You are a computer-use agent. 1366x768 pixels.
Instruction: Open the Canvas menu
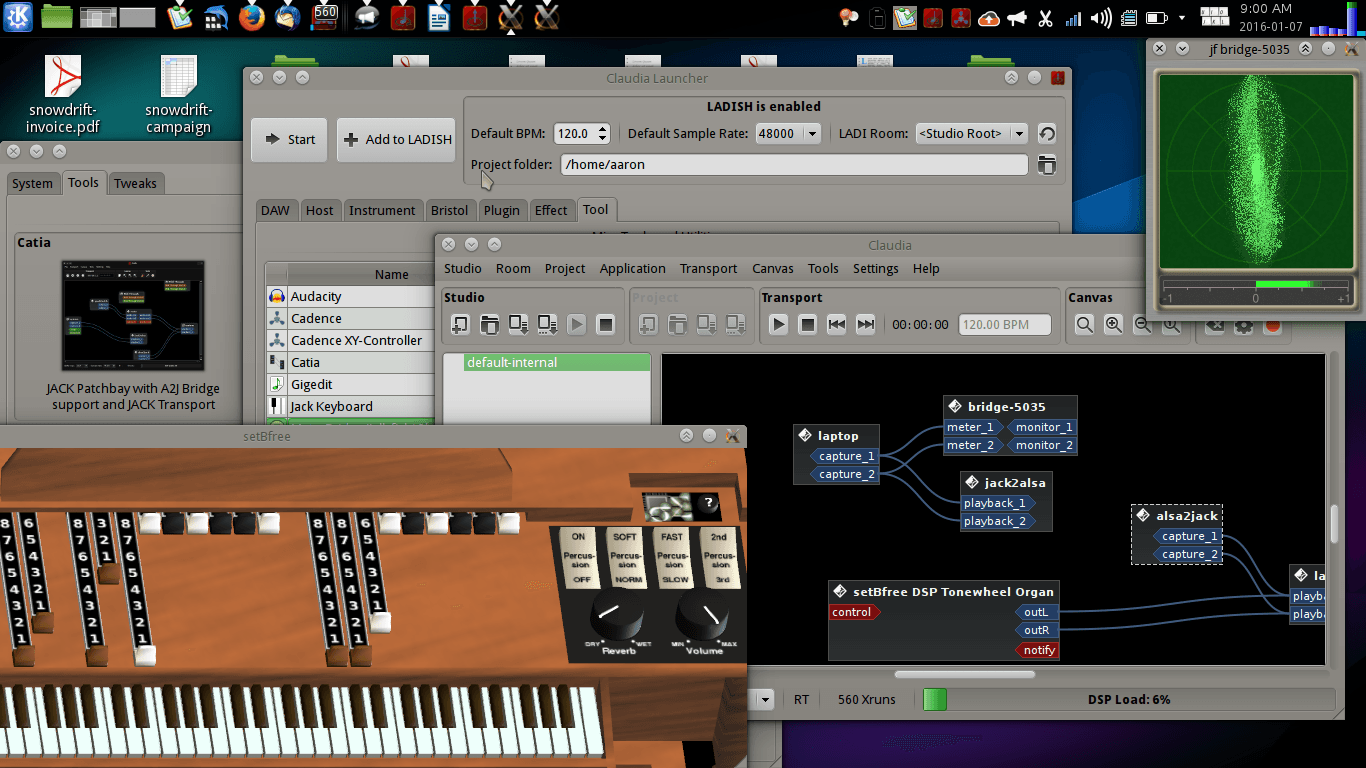point(773,268)
